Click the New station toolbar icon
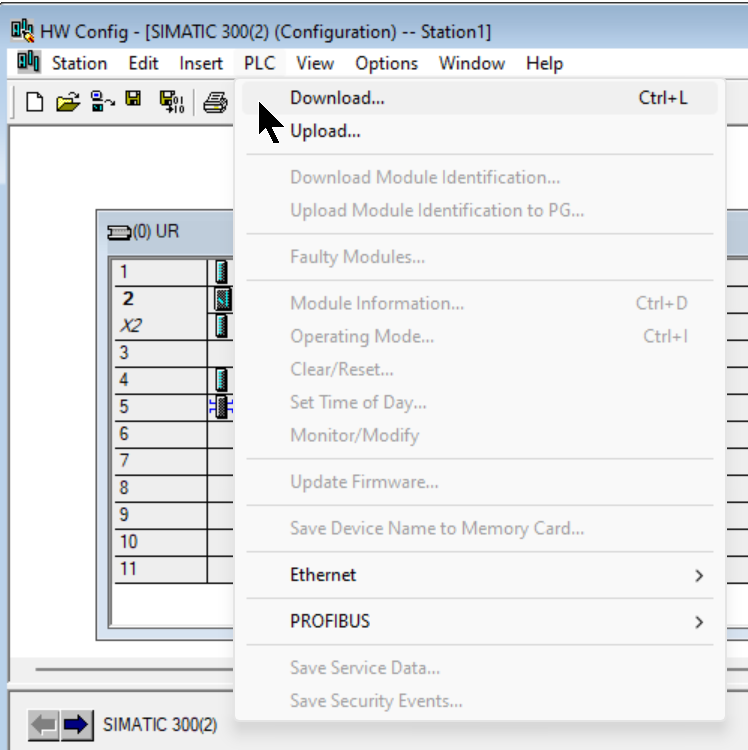The height and width of the screenshot is (750, 748). [34, 102]
